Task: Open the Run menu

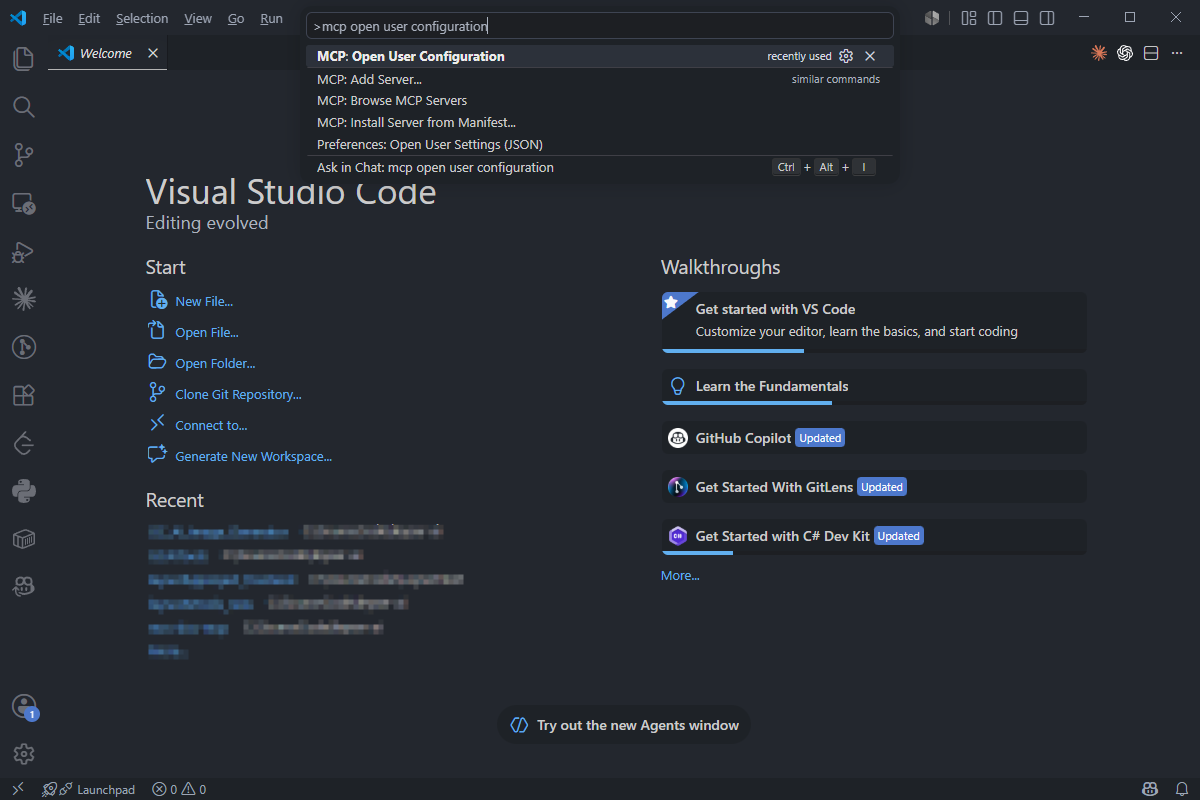Action: click(271, 18)
